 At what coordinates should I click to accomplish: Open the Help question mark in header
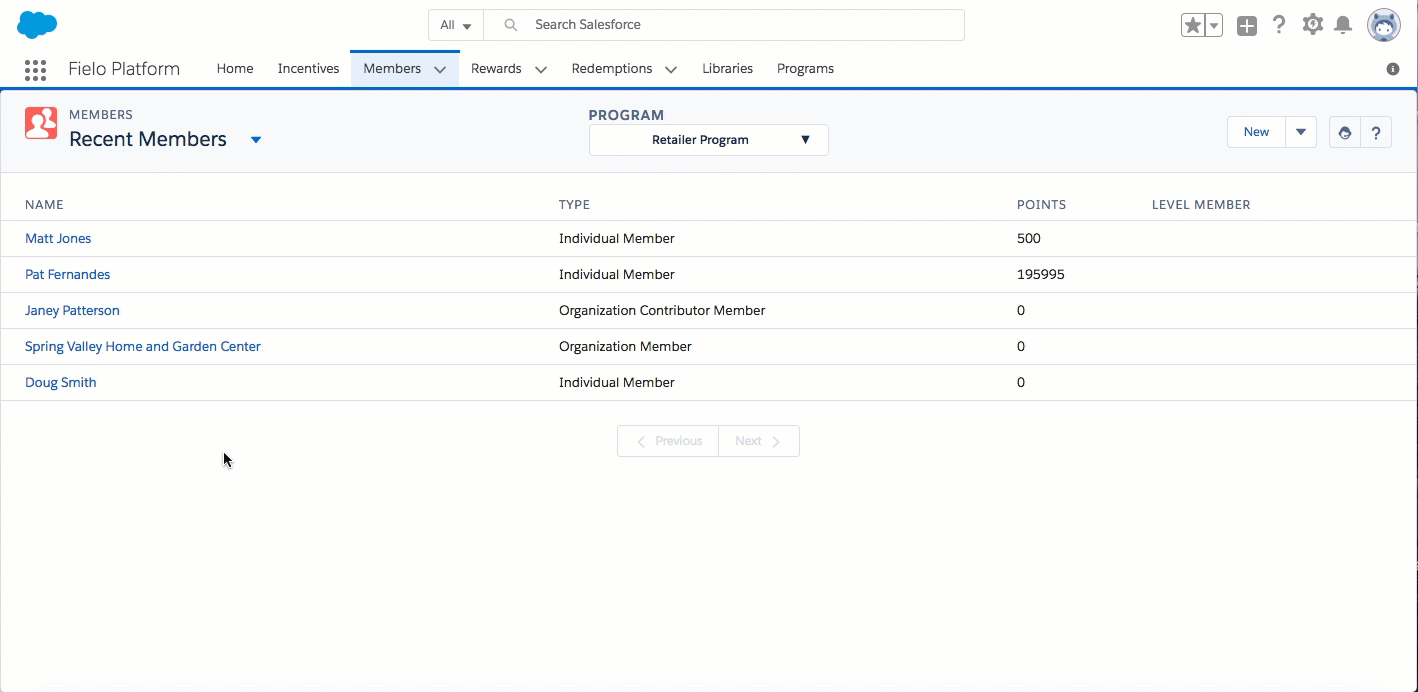coord(1279,25)
